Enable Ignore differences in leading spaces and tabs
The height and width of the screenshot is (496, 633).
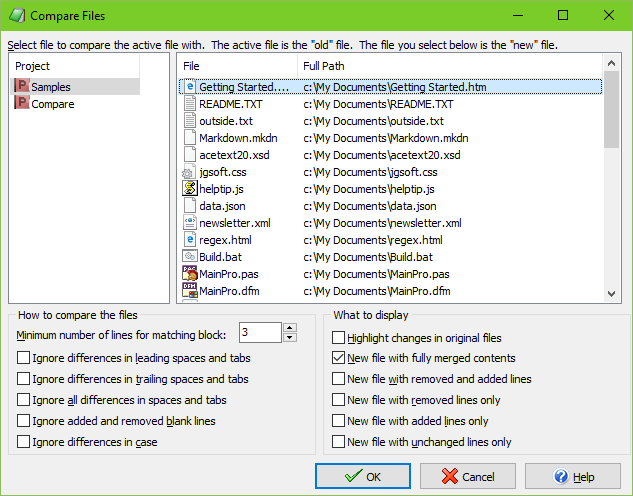pyautogui.click(x=23, y=358)
